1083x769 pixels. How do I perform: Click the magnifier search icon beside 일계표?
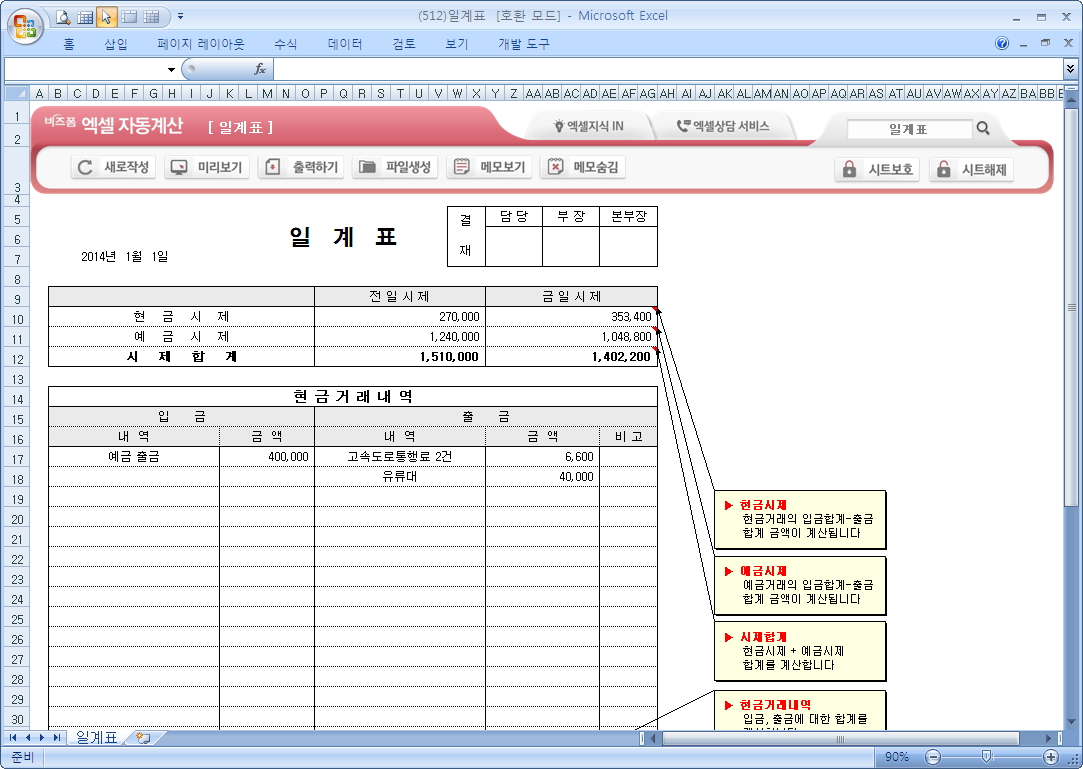pos(983,128)
